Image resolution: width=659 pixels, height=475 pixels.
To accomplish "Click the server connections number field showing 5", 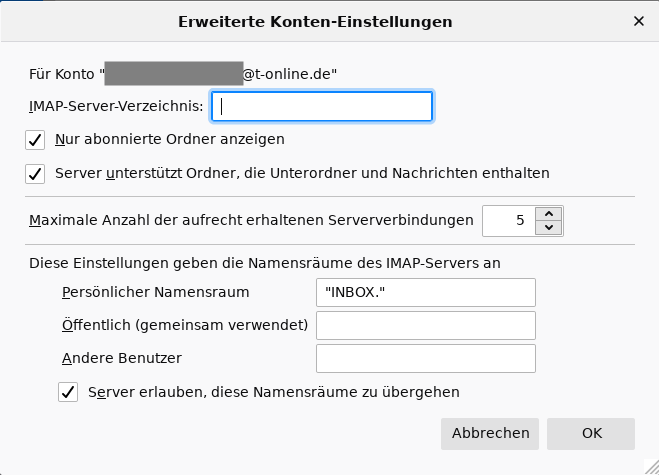I will coord(508,221).
